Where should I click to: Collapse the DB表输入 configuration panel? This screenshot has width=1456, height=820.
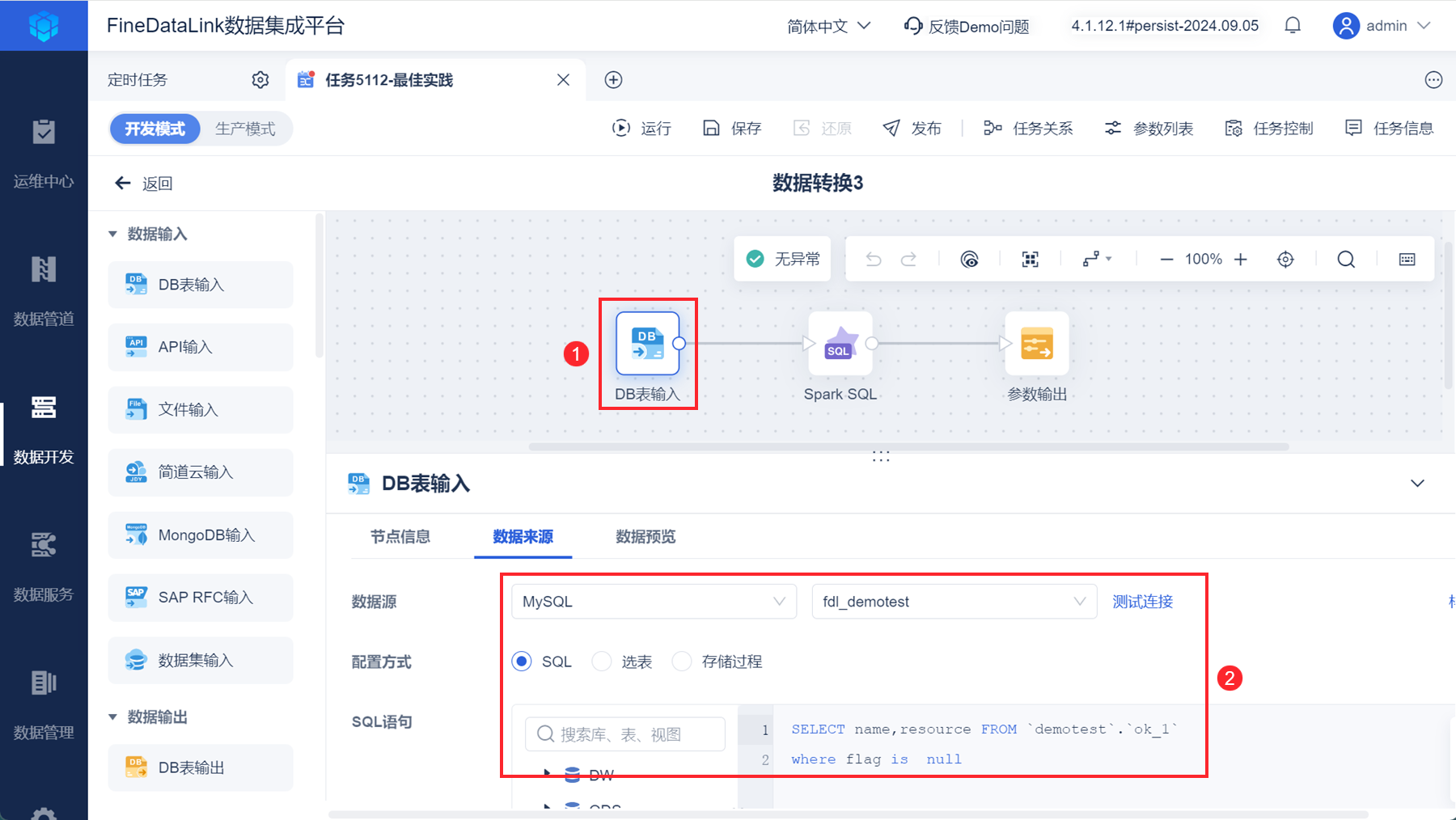pos(1417,484)
